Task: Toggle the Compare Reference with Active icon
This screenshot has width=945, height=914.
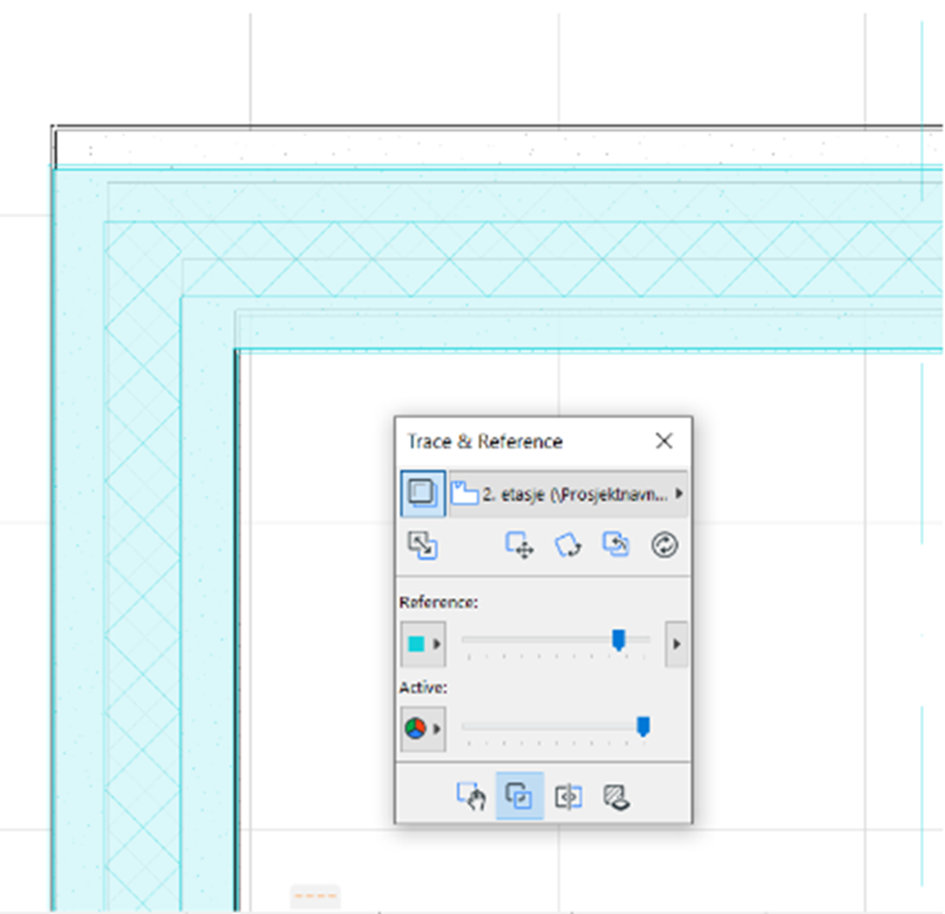Action: 520,797
